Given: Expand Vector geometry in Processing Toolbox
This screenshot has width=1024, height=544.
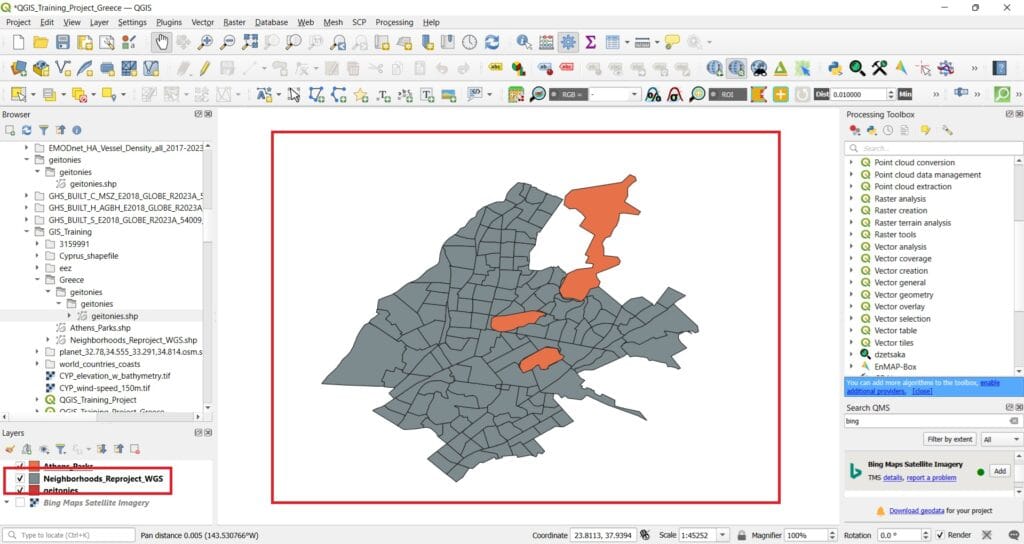Looking at the screenshot, I should point(851,295).
